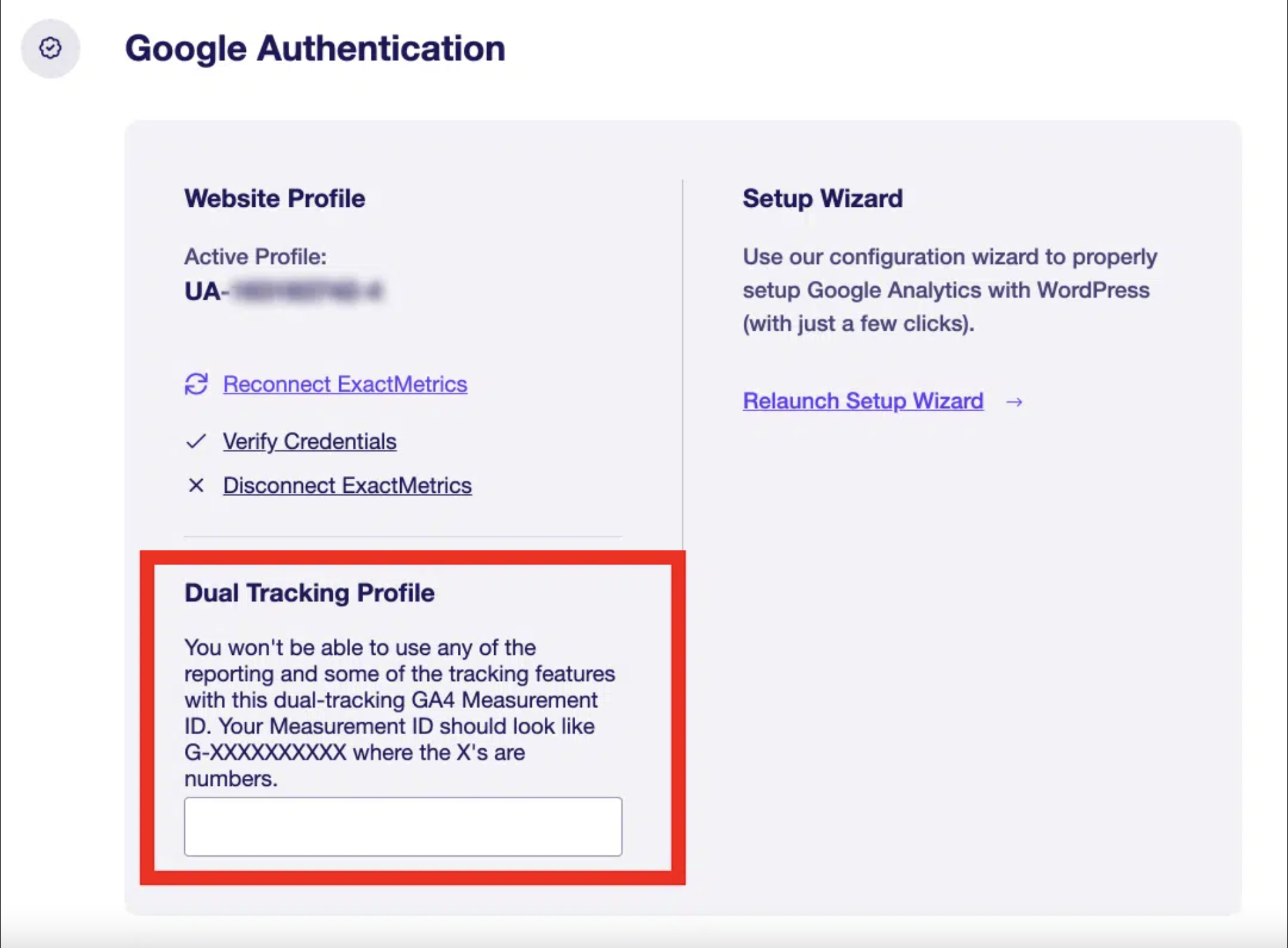
Task: Click the GA4 Measurement ID description paragraph
Action: [x=399, y=700]
